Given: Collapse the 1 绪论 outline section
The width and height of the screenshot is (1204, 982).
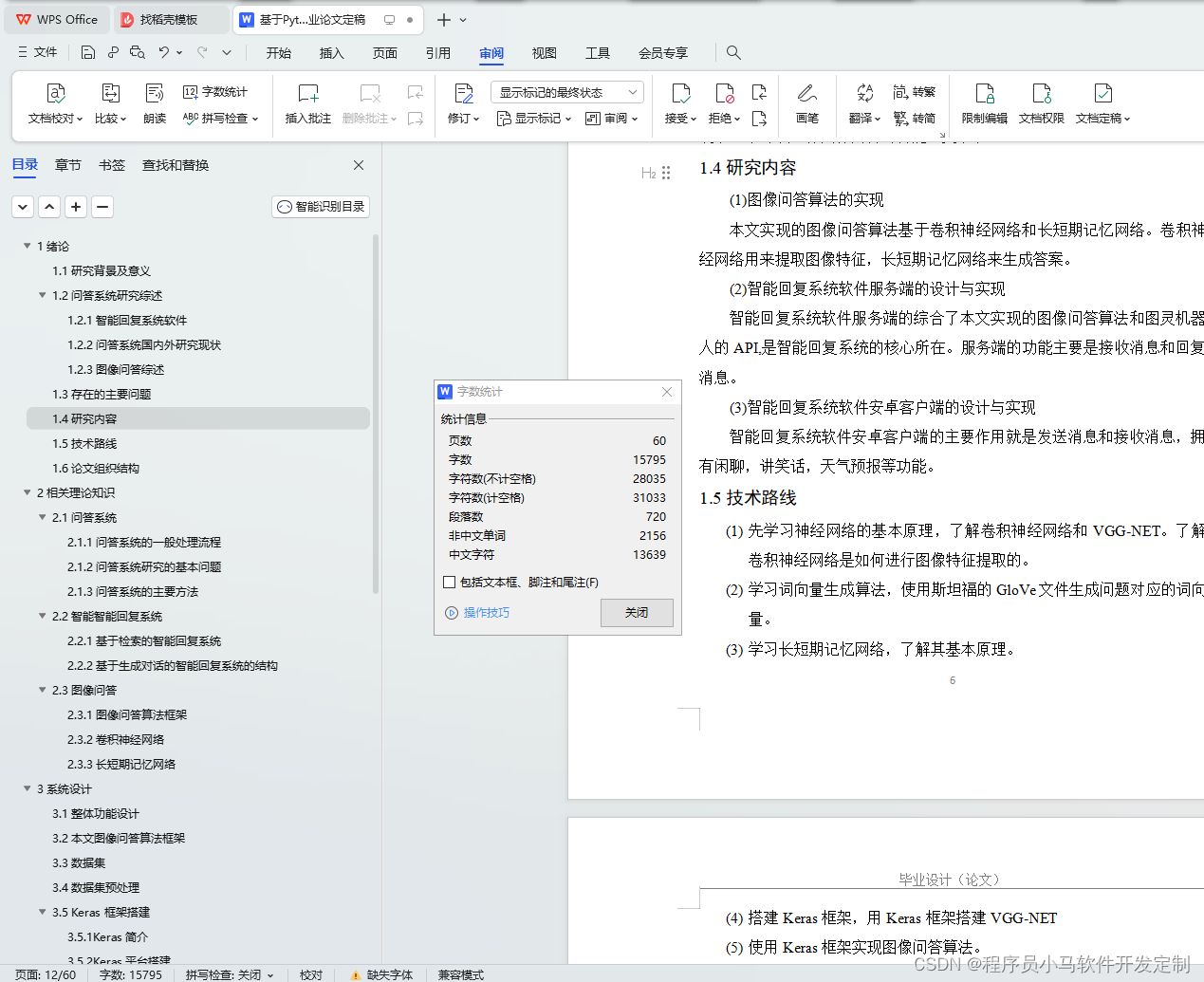Looking at the screenshot, I should point(27,245).
